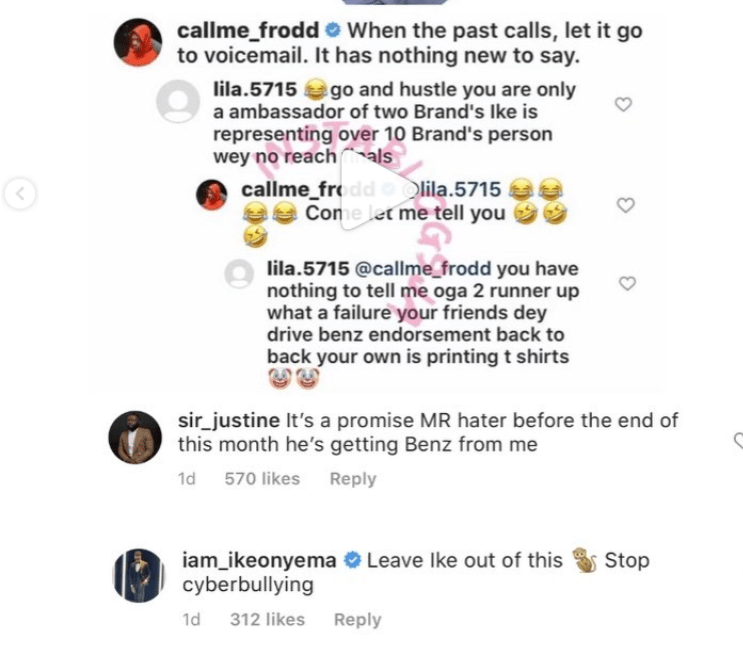Image resolution: width=743 pixels, height=664 pixels.
Task: Like callme_frodd's "Come let me tell you" reply
Action: [626, 205]
